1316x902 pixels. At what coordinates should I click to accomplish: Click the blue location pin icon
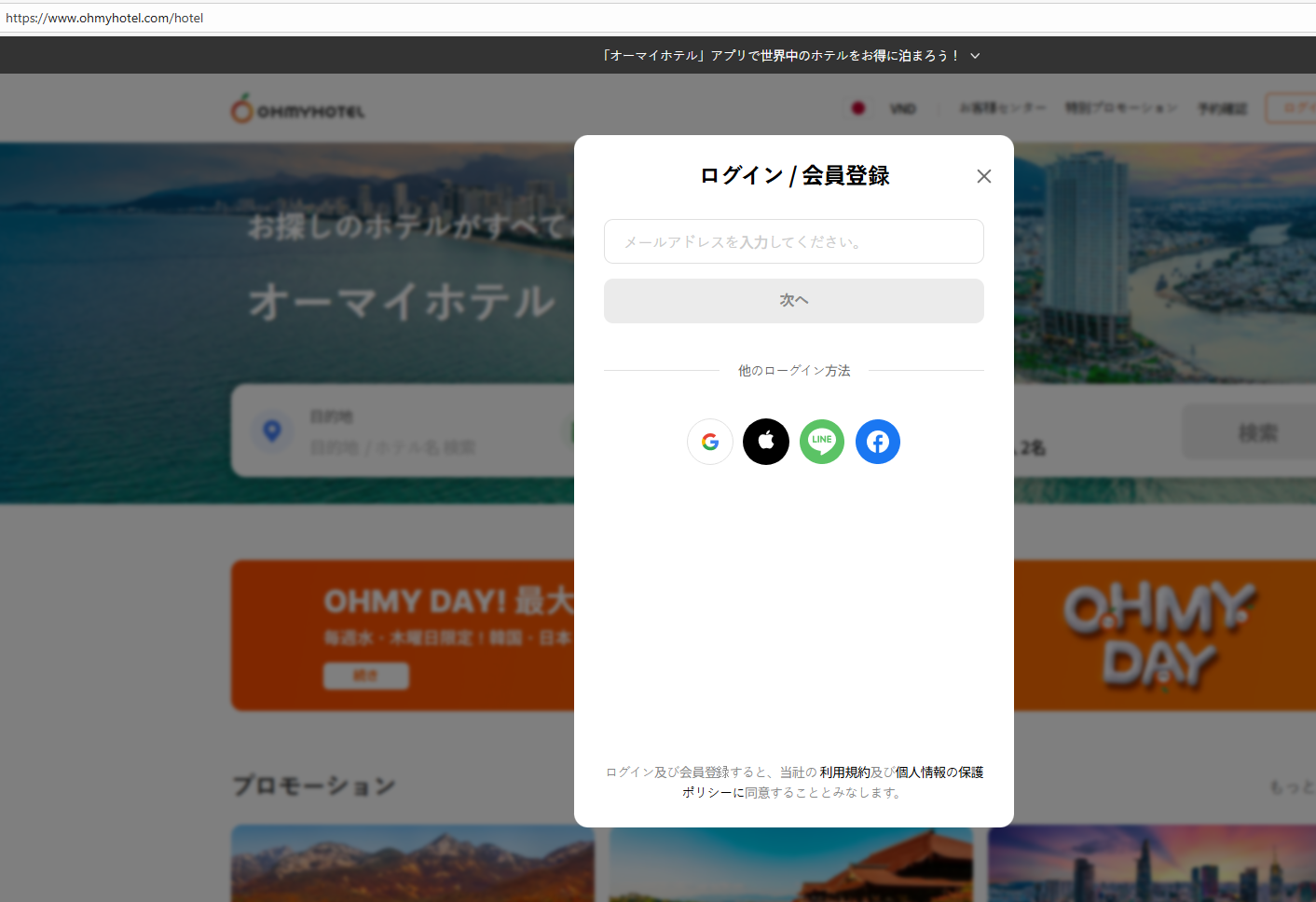272,430
